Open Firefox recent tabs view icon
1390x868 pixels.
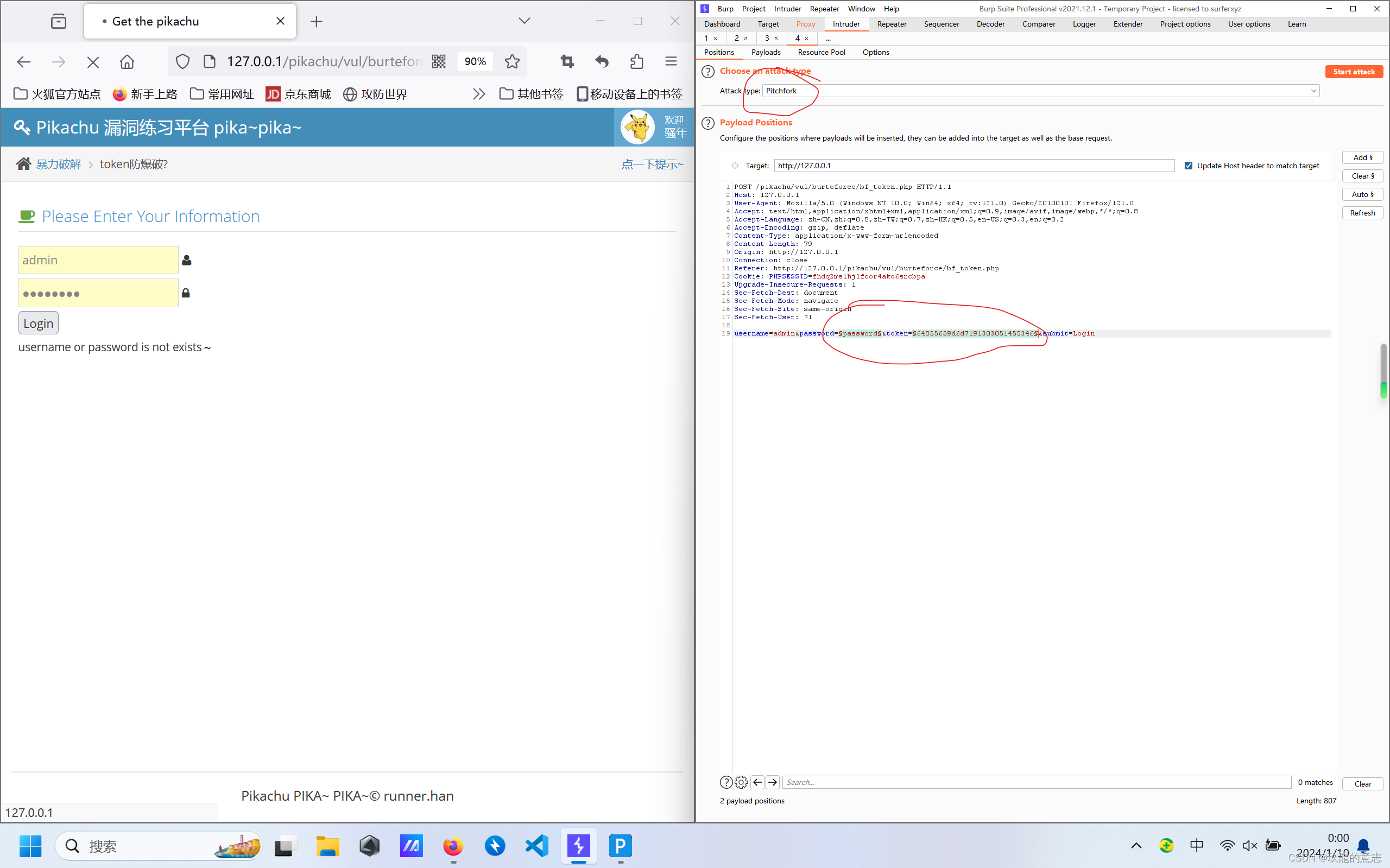(59, 21)
